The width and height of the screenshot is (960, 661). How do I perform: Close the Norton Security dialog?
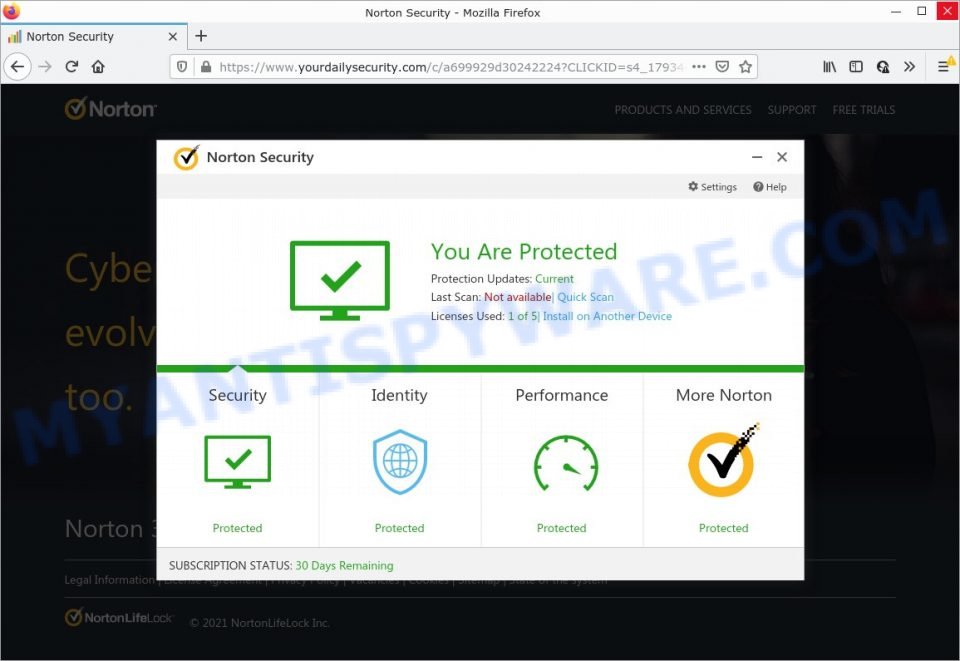click(x=782, y=157)
